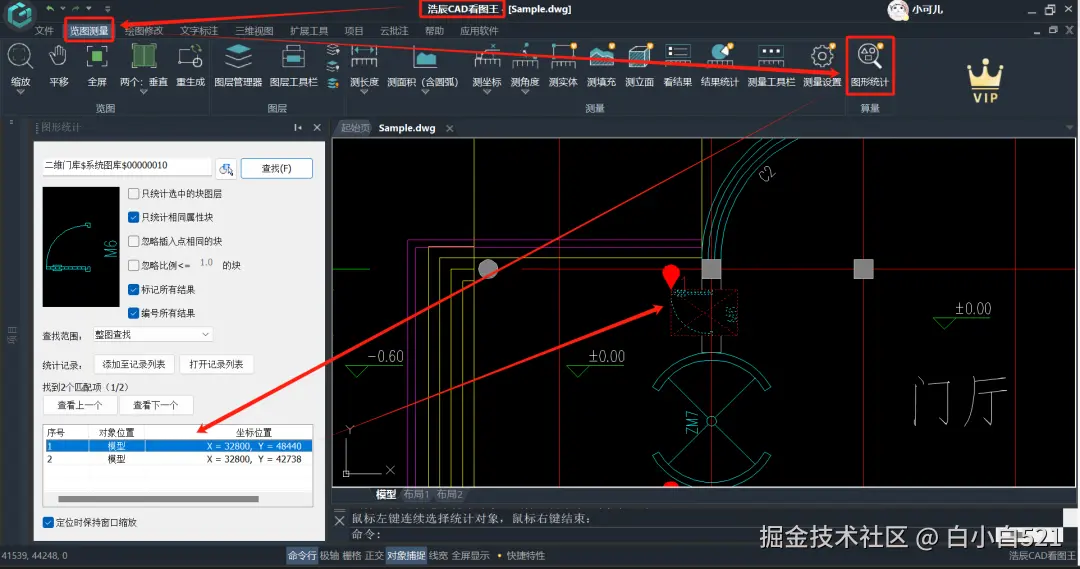
Task: Select the 测长度 measure length tool
Action: [x=364, y=57]
